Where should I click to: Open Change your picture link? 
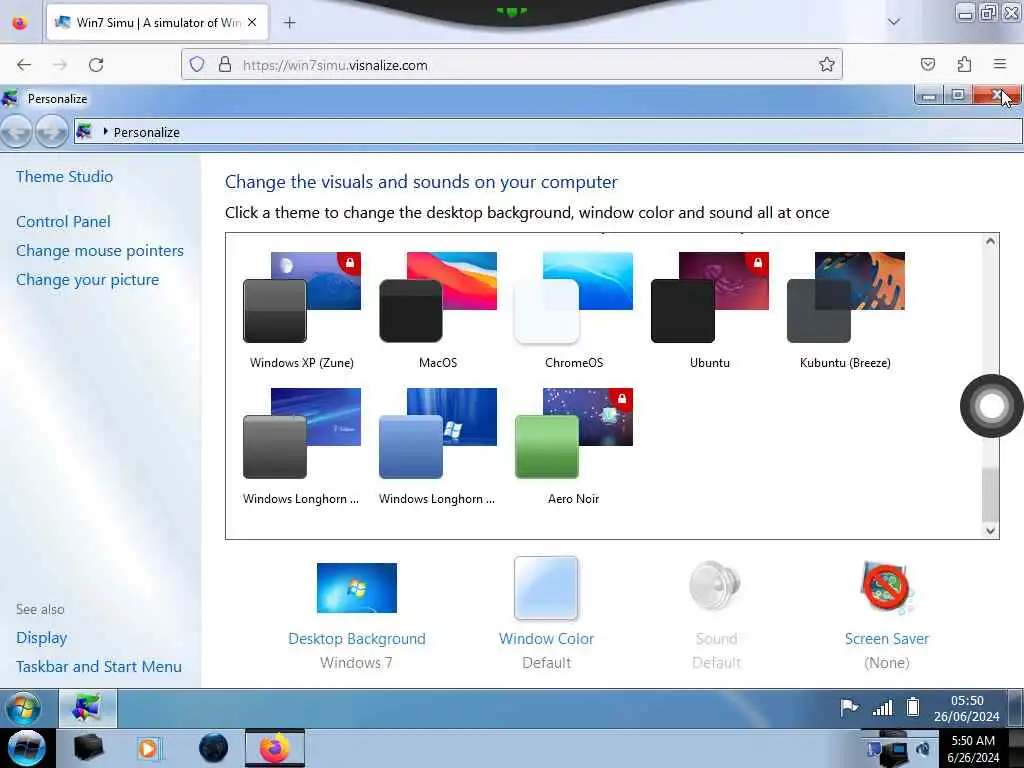click(88, 280)
